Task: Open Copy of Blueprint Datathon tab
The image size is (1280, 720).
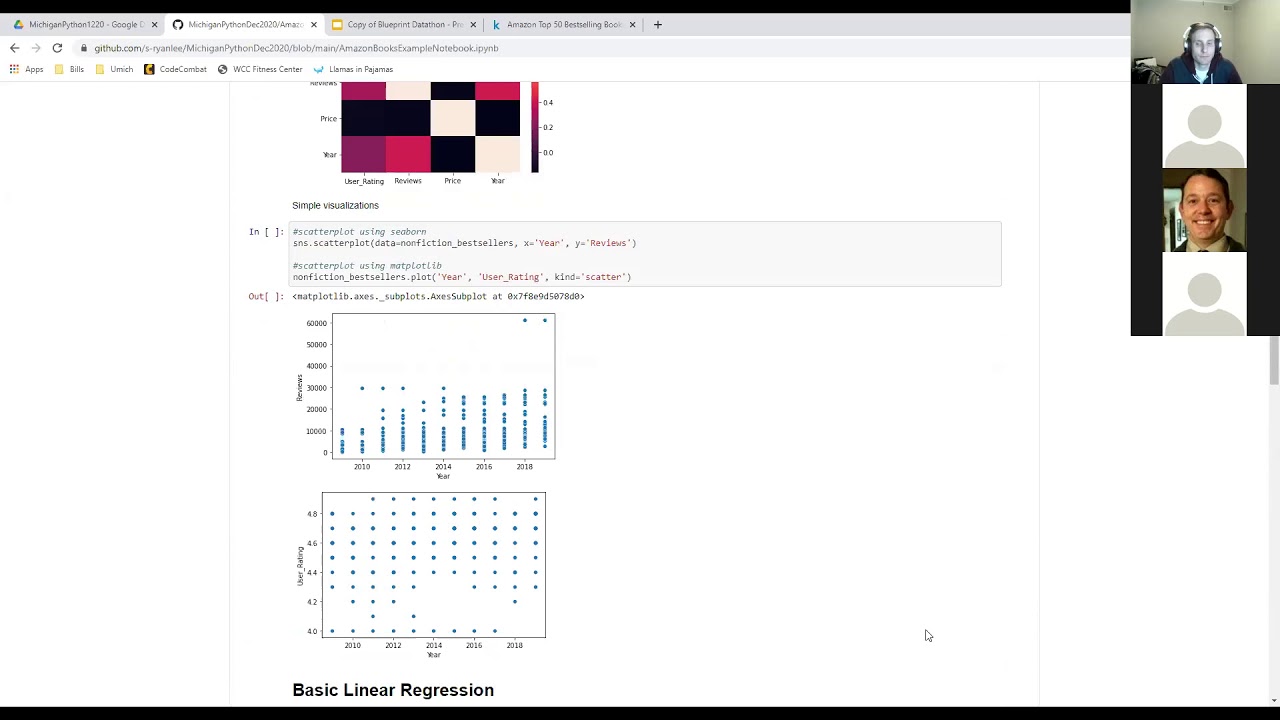Action: coord(404,24)
